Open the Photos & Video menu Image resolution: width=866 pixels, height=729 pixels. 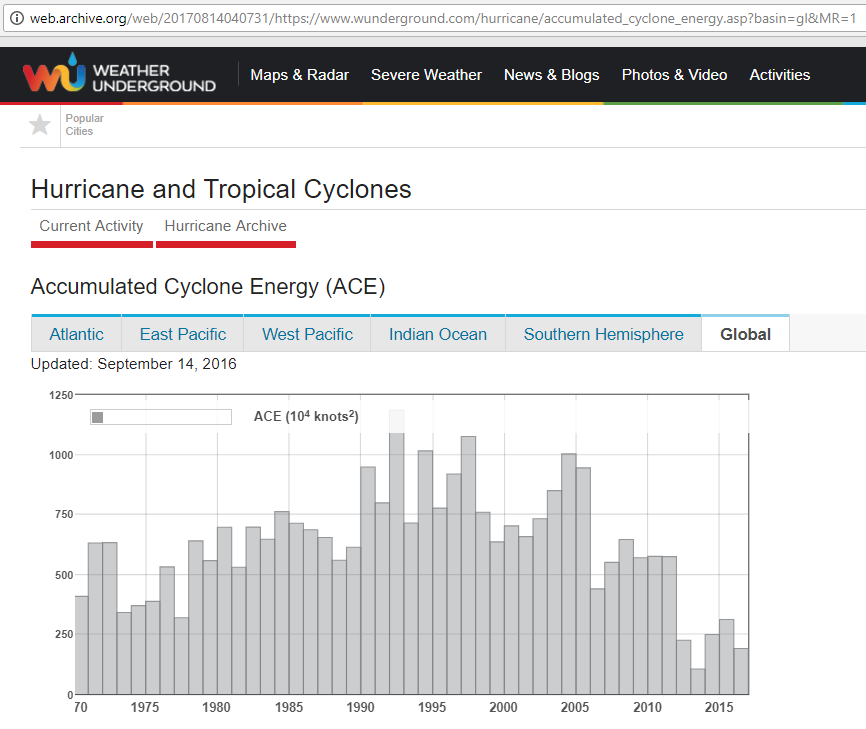point(674,75)
